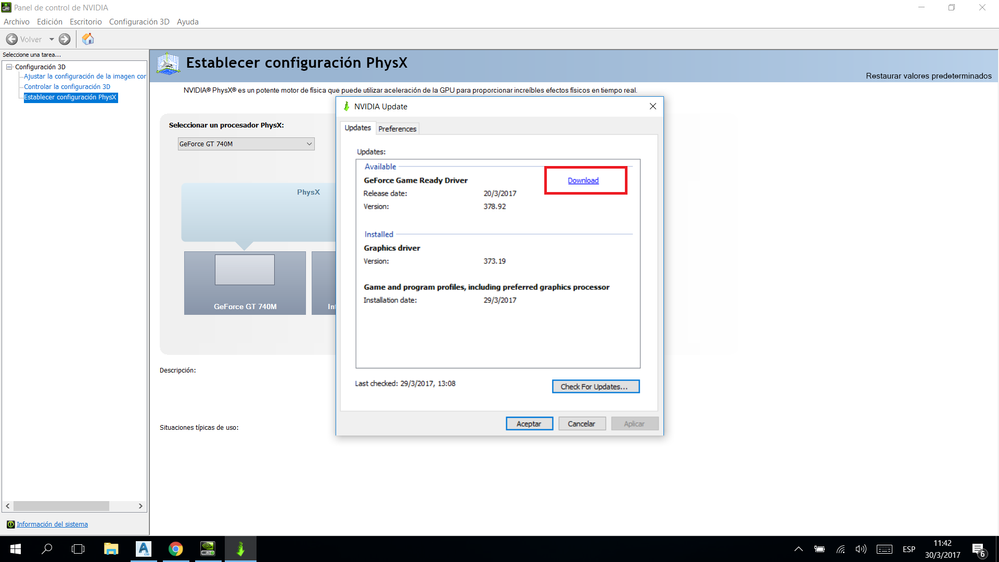Image resolution: width=999 pixels, height=562 pixels.
Task: Open Google Chrome from taskbar
Action: pyautogui.click(x=176, y=549)
